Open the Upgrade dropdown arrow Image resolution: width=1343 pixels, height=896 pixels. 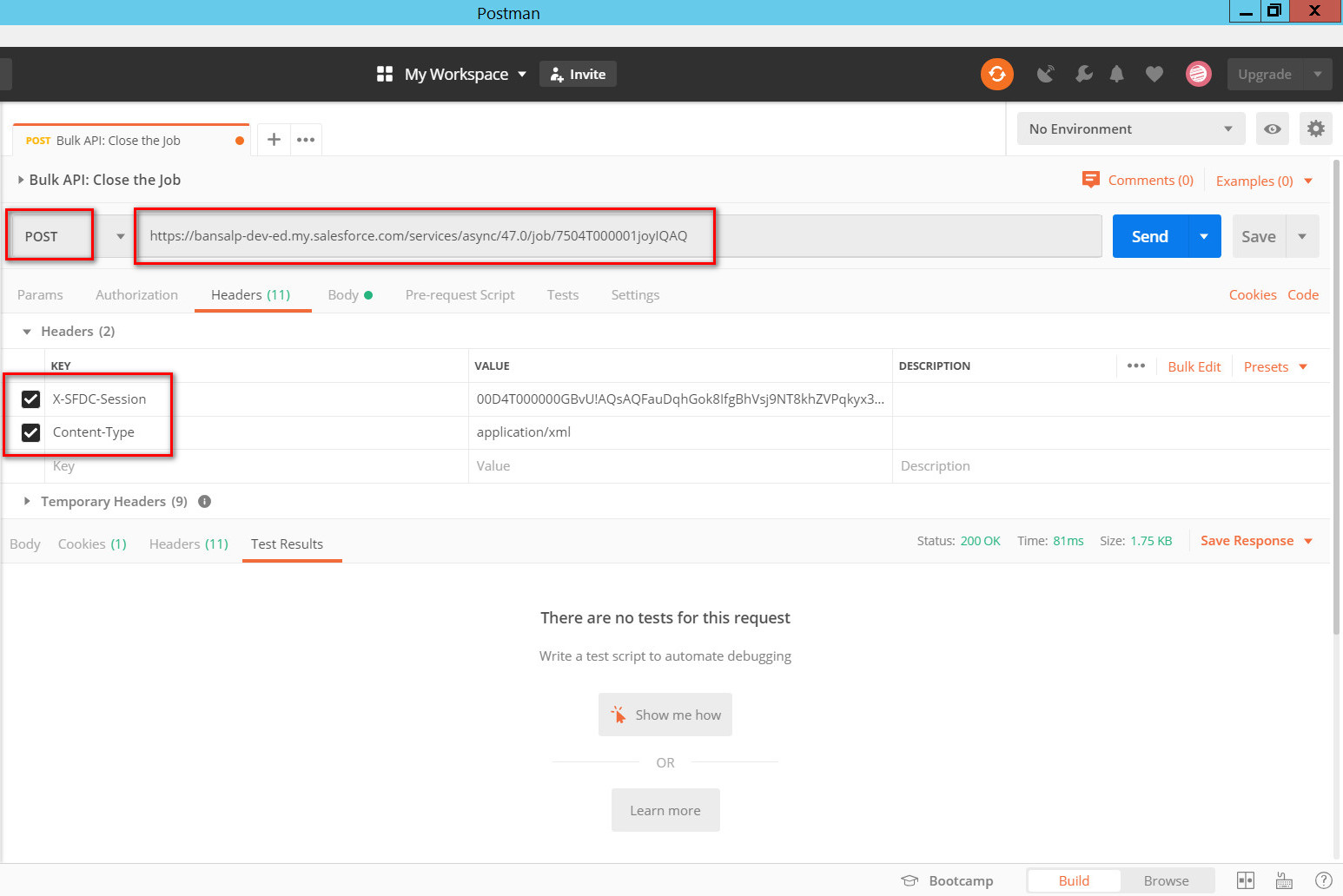click(1318, 74)
